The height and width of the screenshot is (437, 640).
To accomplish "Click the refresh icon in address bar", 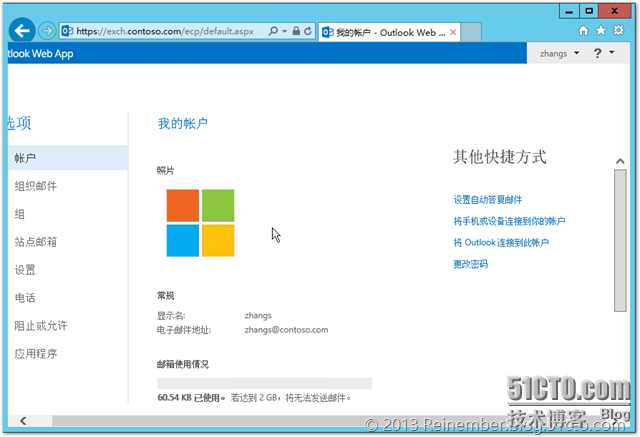I will [x=307, y=31].
